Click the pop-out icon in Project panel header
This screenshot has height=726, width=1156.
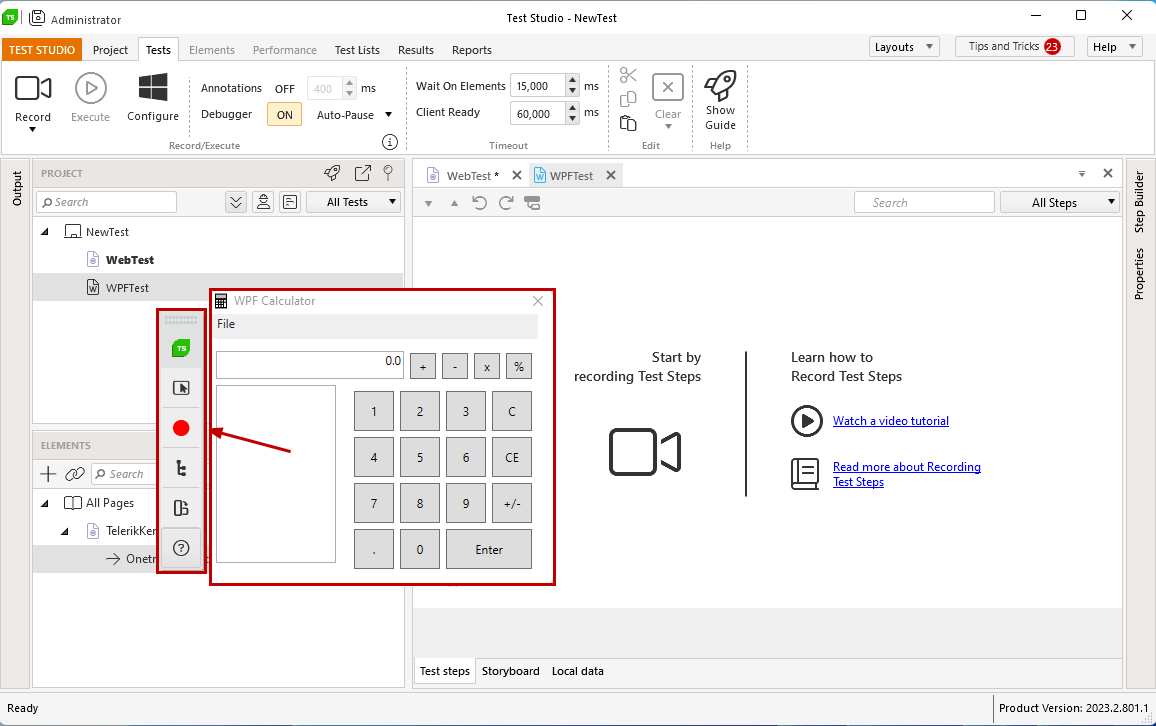coord(363,173)
